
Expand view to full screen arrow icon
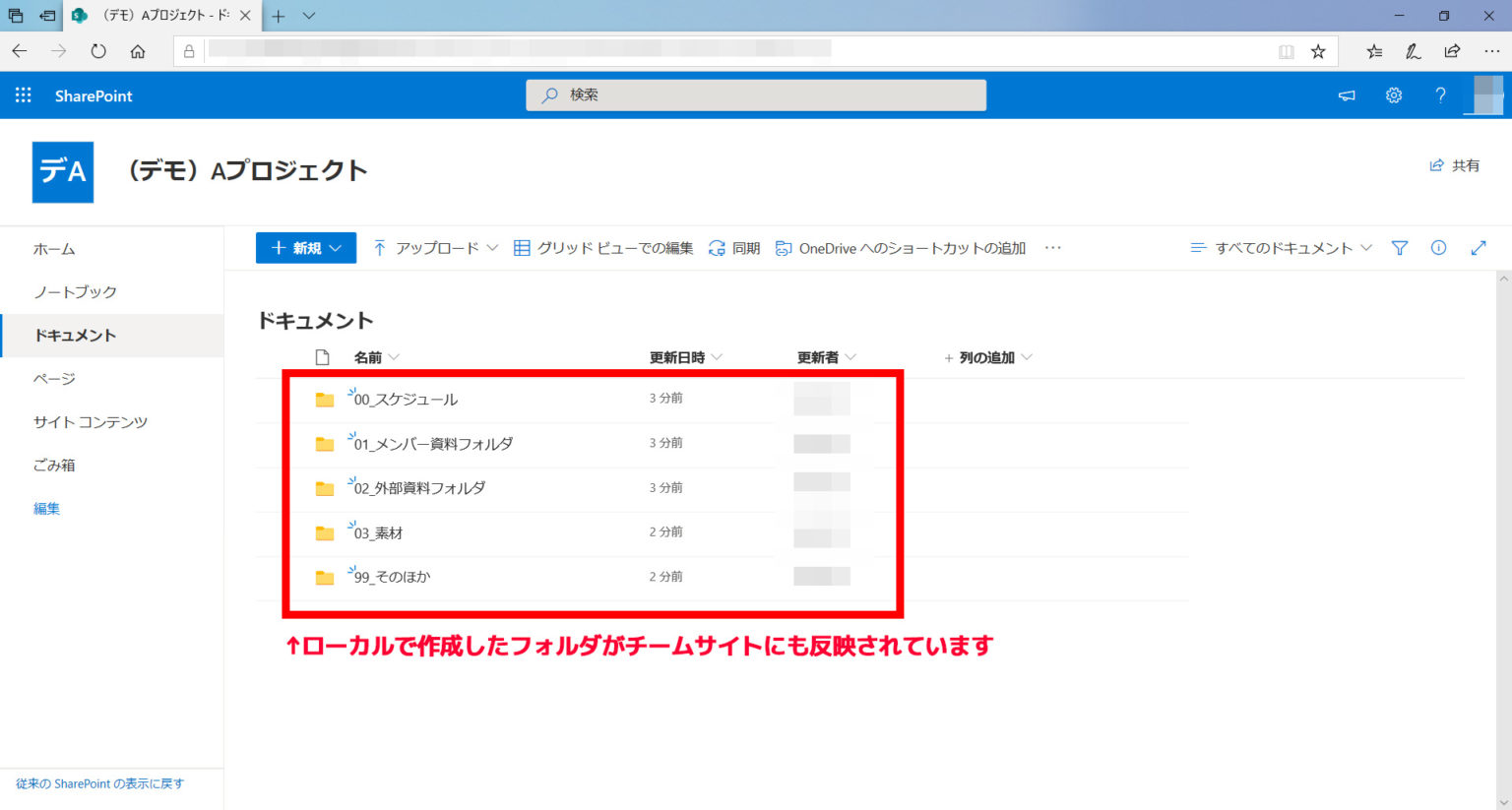[x=1479, y=248]
